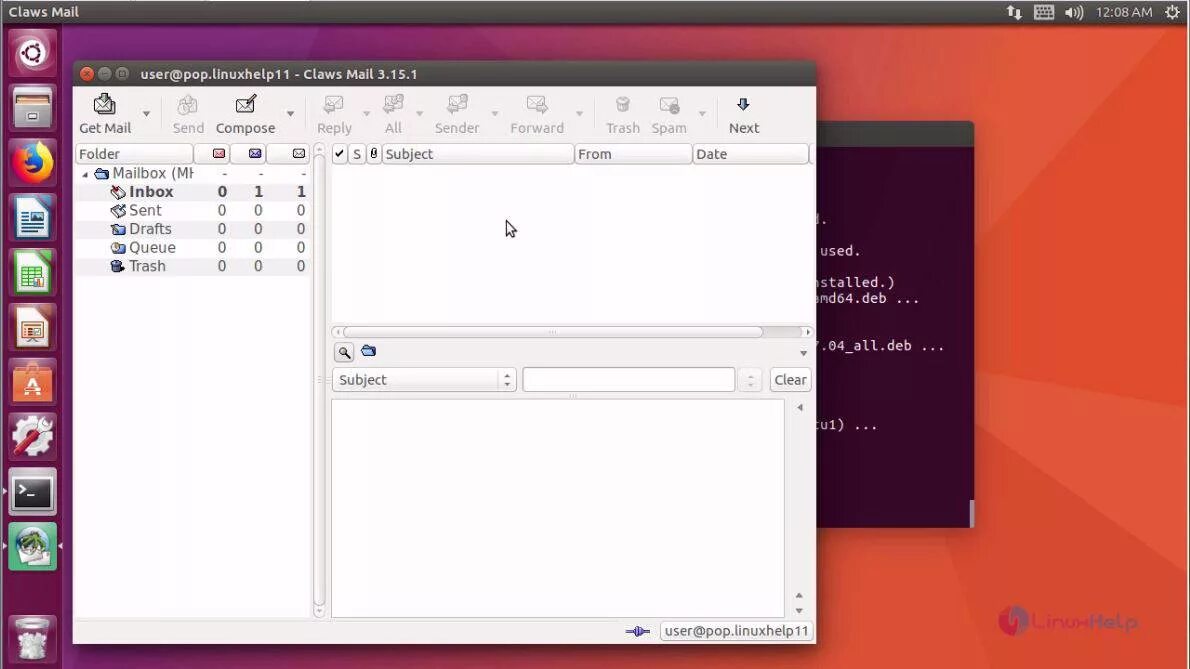The width and height of the screenshot is (1190, 669).
Task: Clear the quick search
Action: point(790,380)
